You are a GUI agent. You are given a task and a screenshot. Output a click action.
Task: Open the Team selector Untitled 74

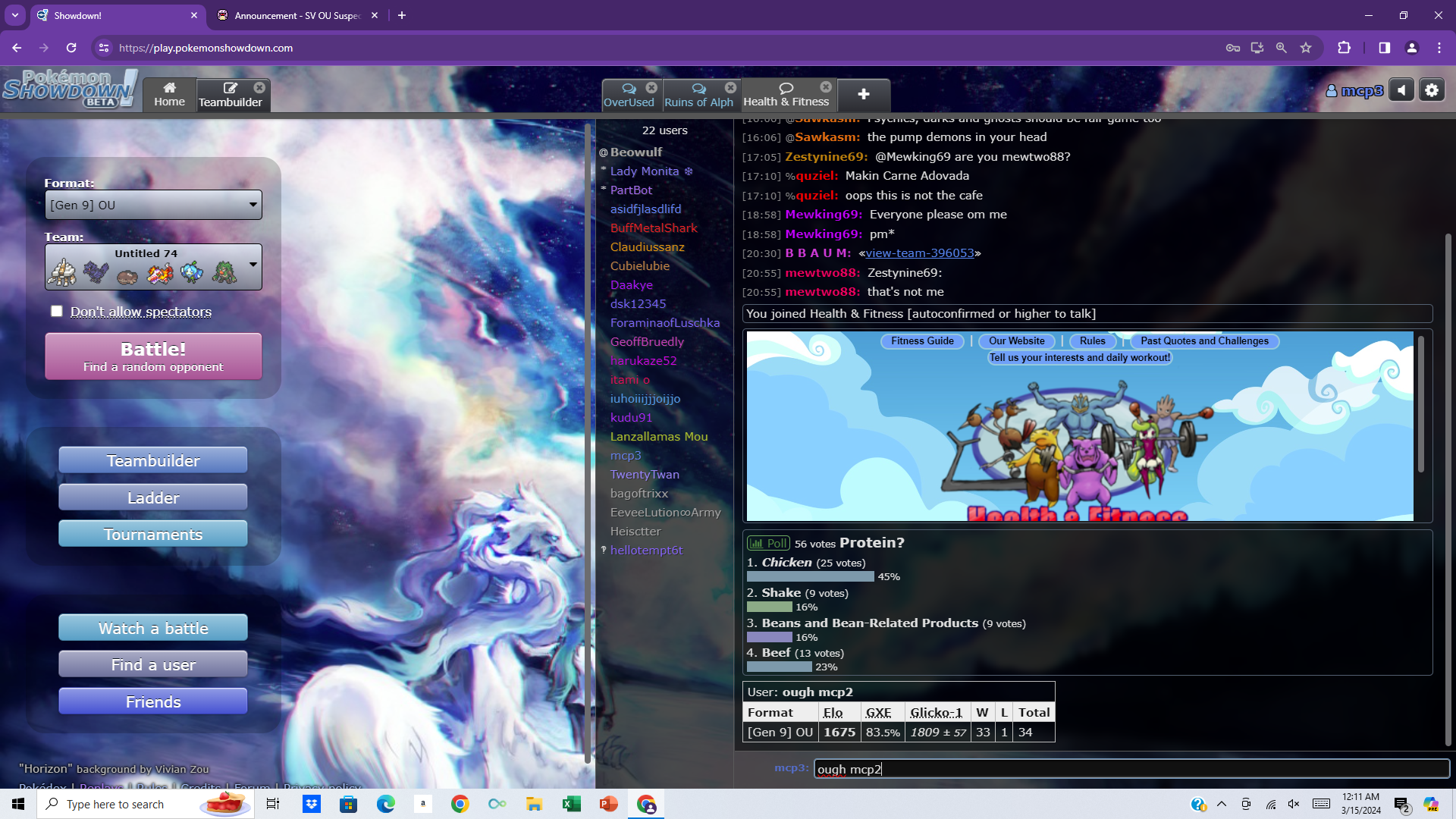(153, 267)
